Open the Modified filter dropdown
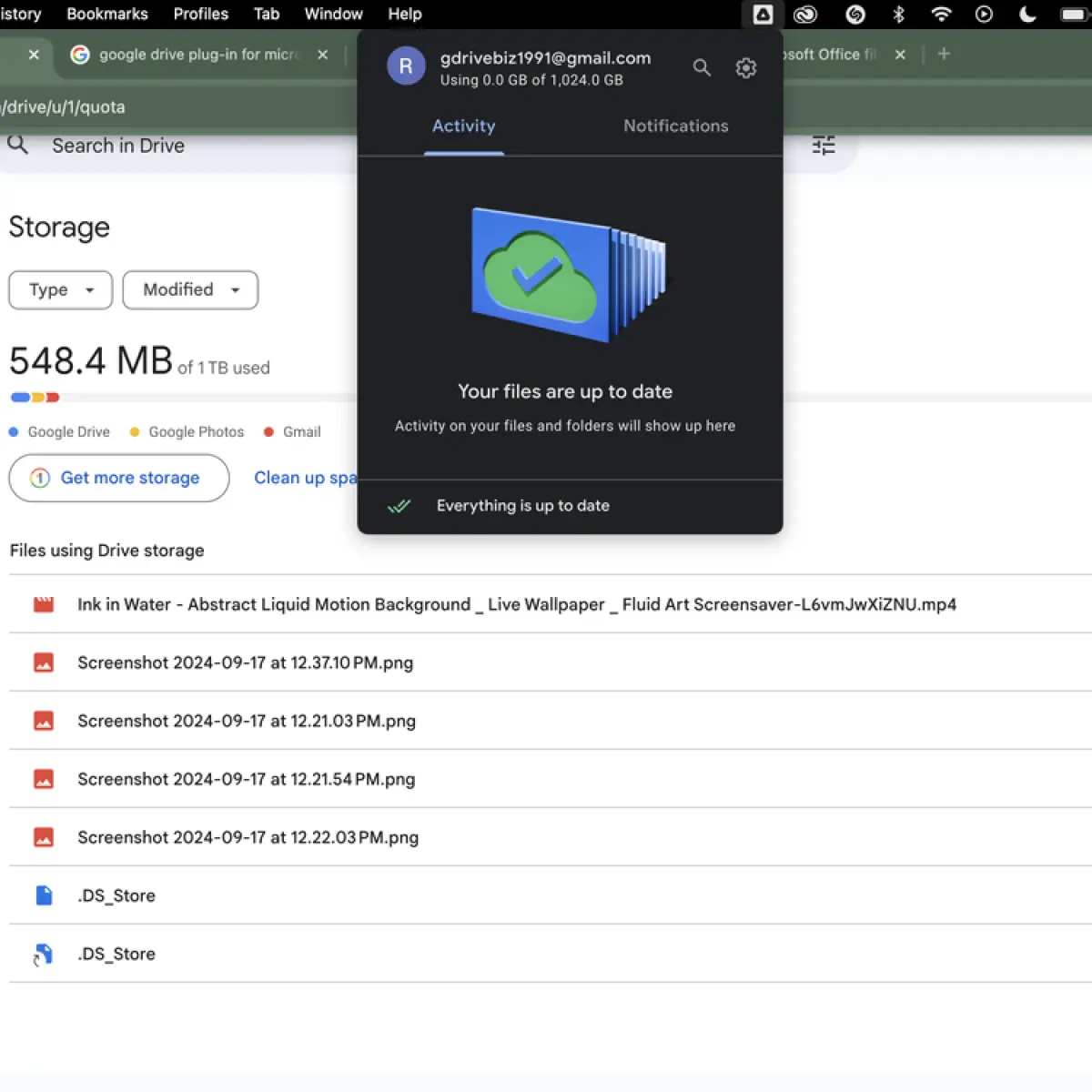Viewport: 1092px width, 1092px height. pyautogui.click(x=190, y=290)
